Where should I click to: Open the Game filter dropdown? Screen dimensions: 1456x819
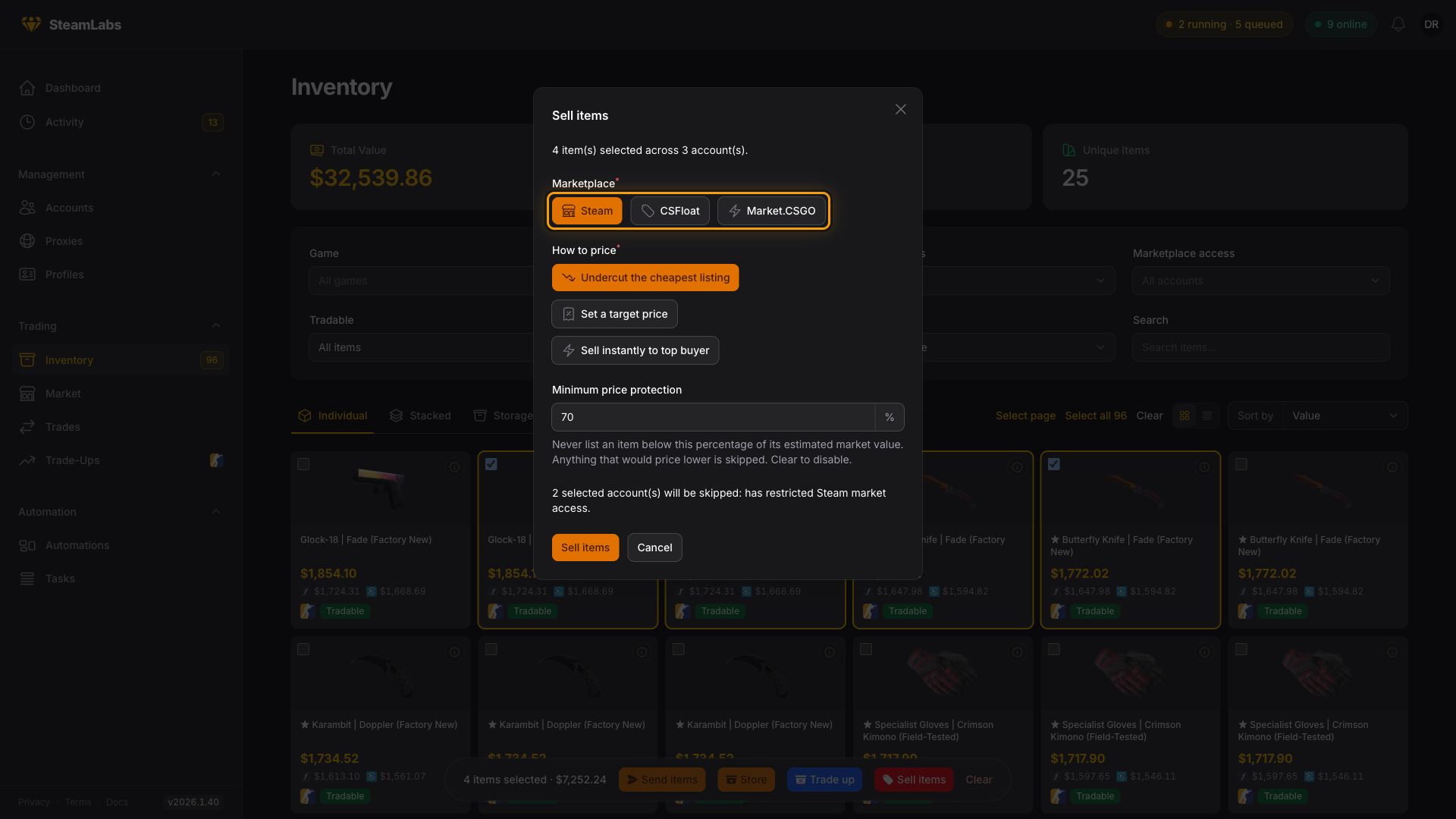coord(422,281)
